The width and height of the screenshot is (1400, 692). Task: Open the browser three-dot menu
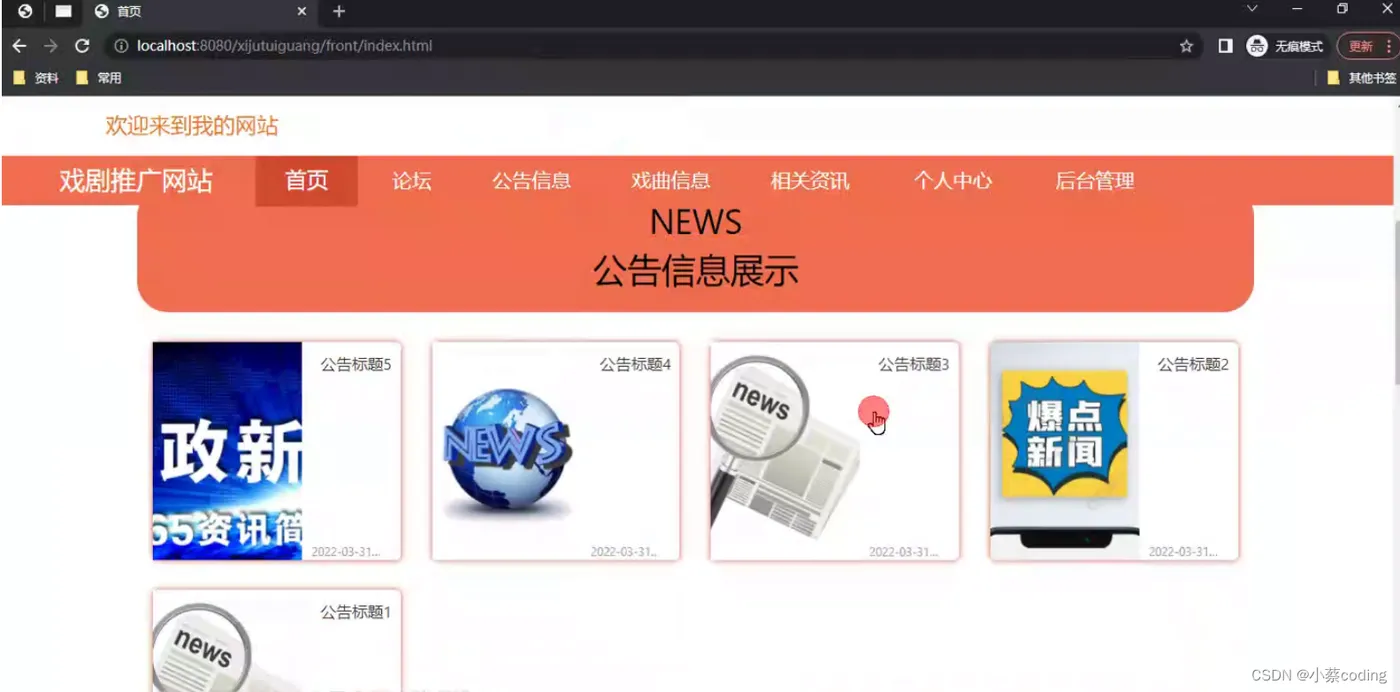(1388, 46)
